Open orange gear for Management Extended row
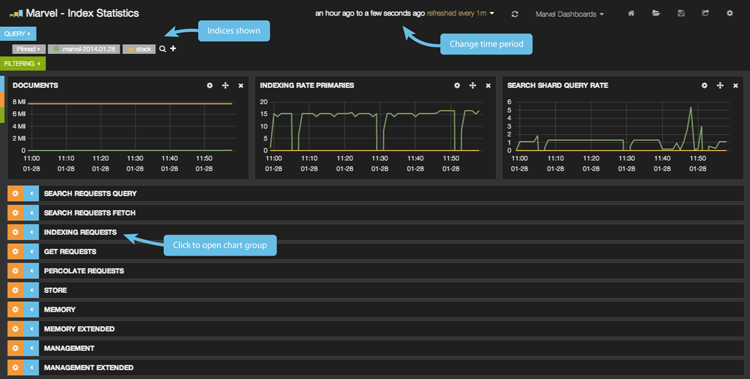 pyautogui.click(x=15, y=368)
